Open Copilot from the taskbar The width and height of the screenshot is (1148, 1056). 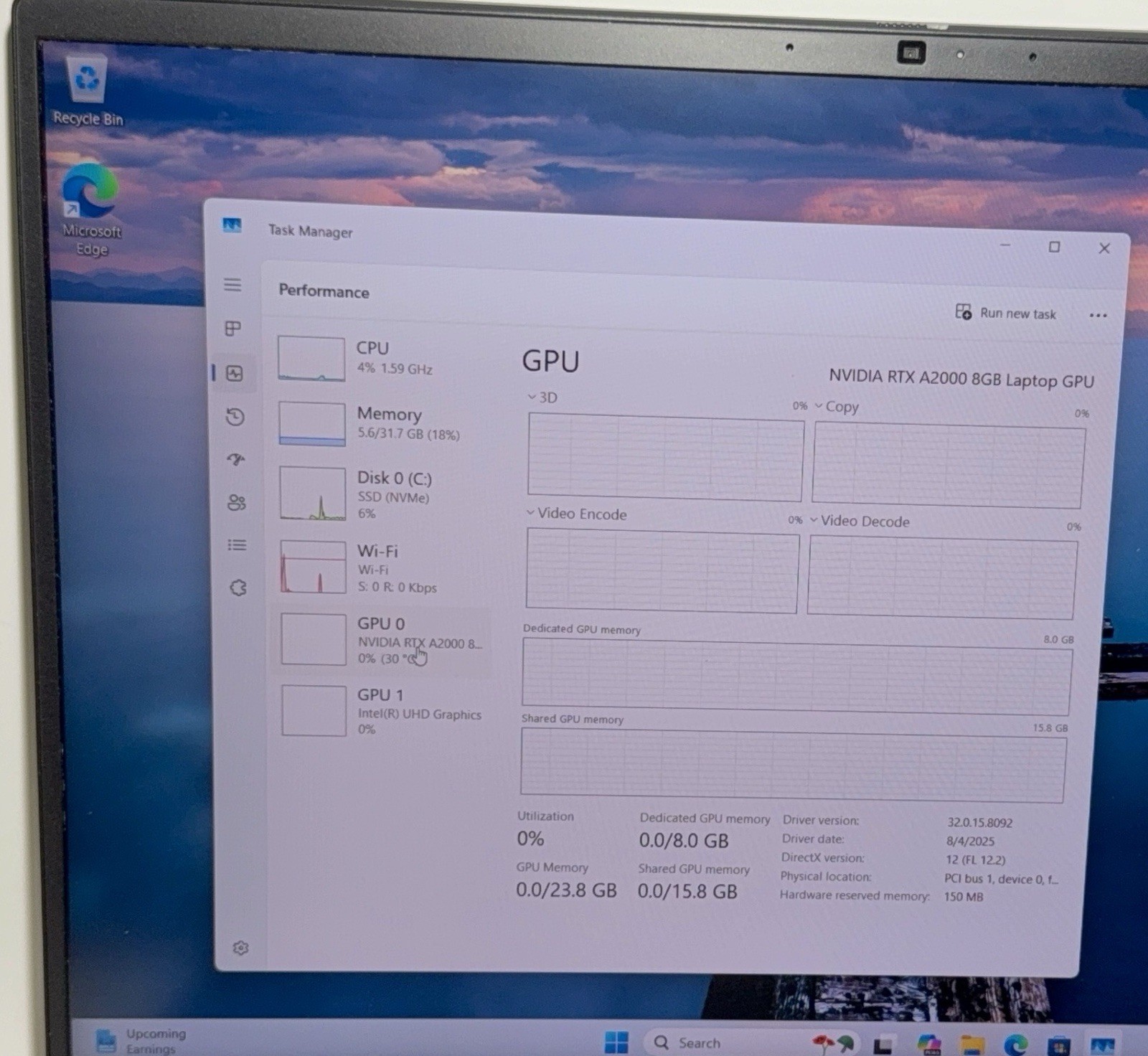[x=928, y=1045]
